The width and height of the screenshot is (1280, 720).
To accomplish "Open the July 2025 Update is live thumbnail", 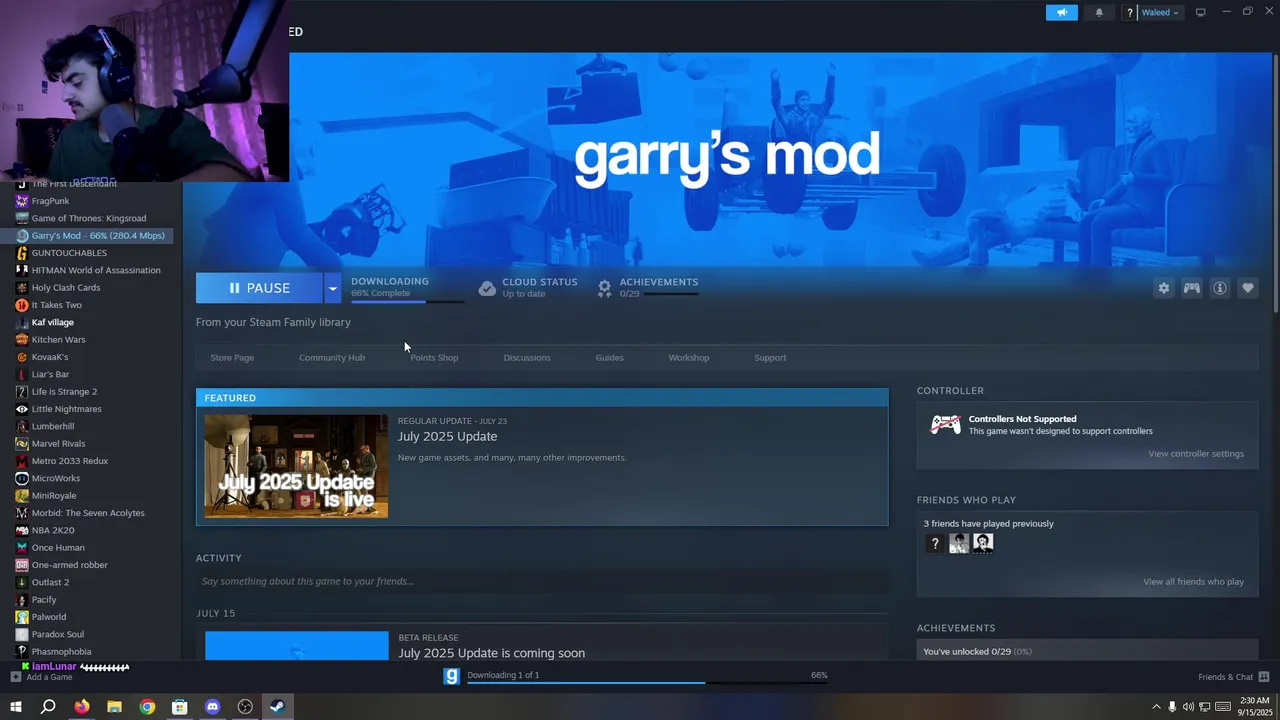I will (x=296, y=466).
